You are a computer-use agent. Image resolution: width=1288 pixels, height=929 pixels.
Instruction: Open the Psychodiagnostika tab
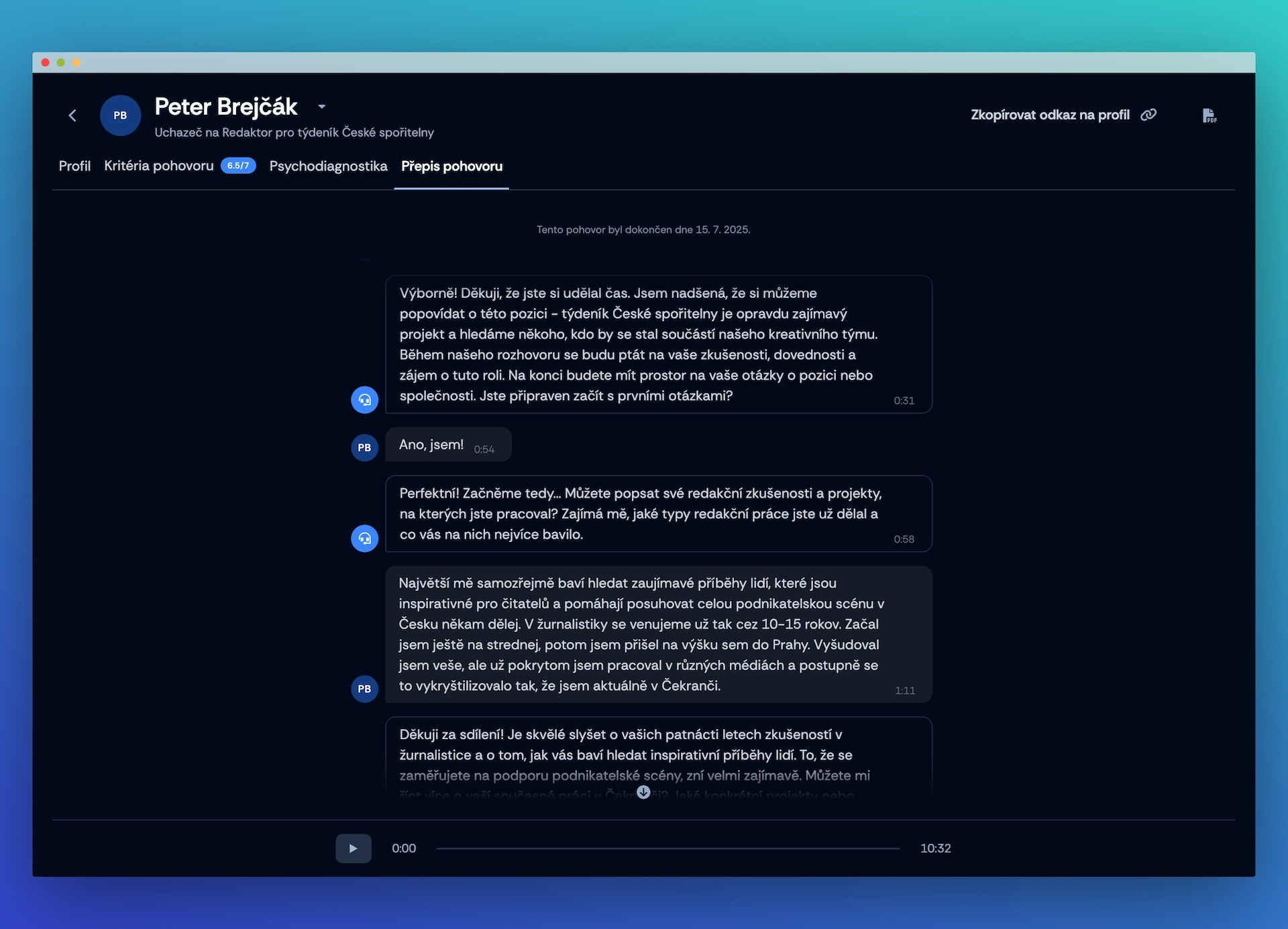328,166
